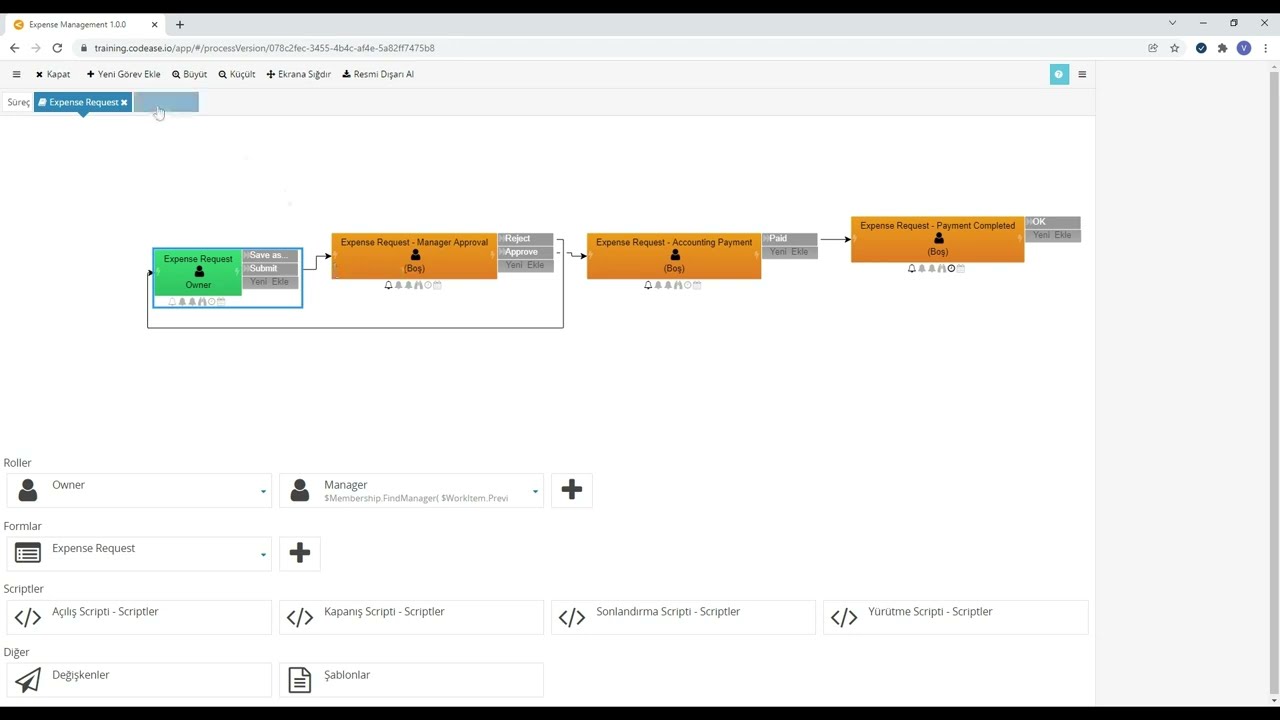The image size is (1280, 720).
Task: Click Yeni Ekle under the Approve action
Action: [525, 265]
